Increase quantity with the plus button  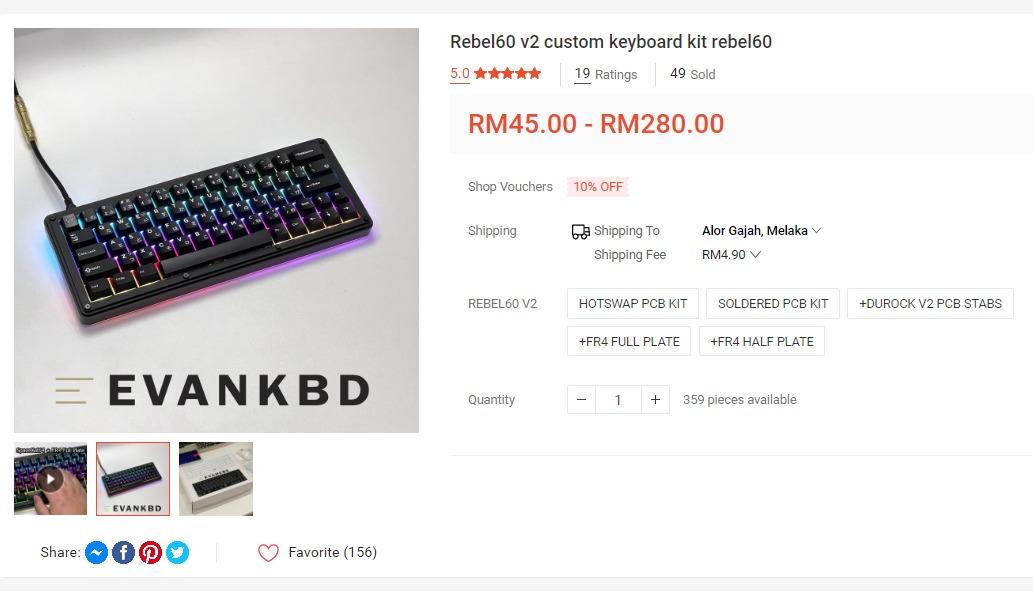click(655, 399)
